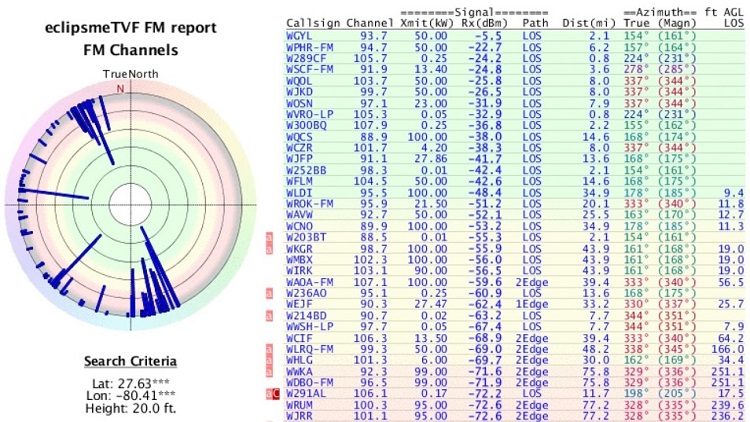Click the 'a' flag next to WKGR

[x=268, y=250]
